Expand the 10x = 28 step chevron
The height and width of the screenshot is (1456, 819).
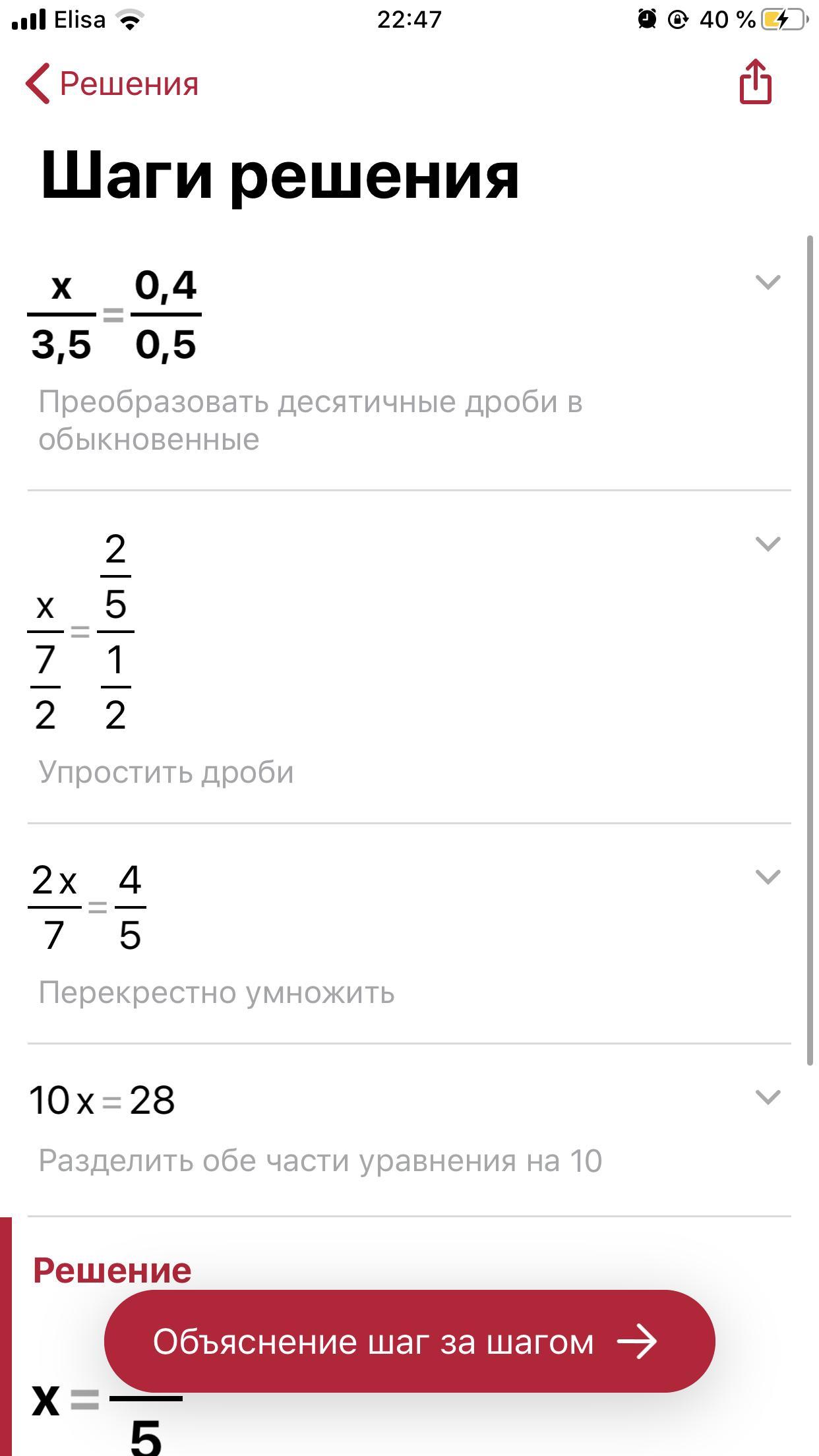tap(768, 1097)
